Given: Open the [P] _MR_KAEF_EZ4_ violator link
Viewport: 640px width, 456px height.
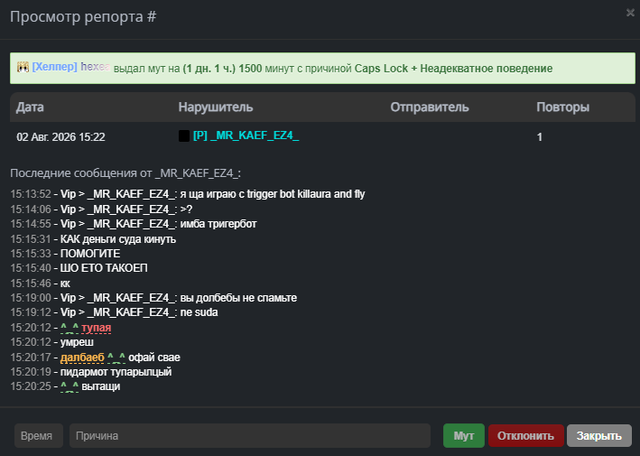Looking at the screenshot, I should [246, 136].
